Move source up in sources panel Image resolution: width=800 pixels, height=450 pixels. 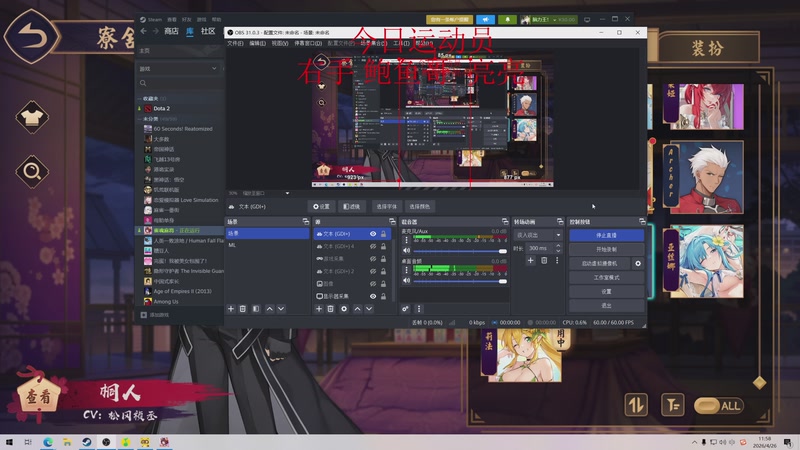point(357,309)
